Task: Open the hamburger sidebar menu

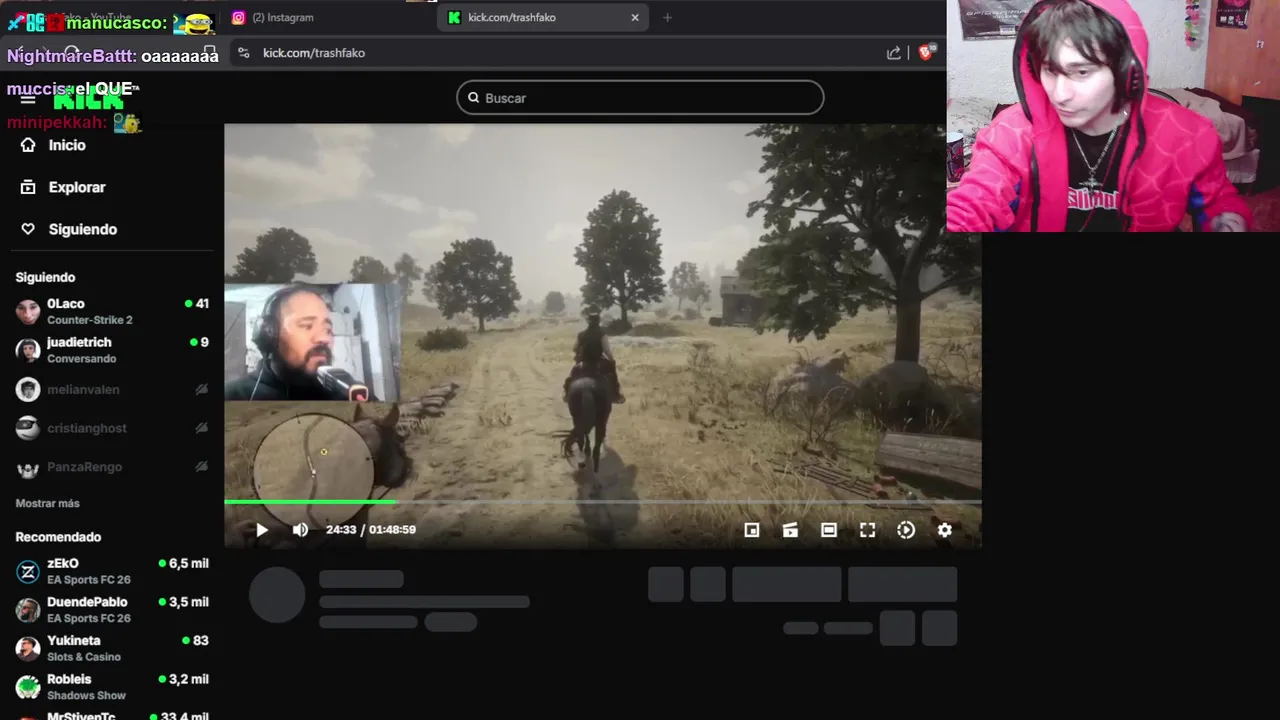Action: point(28,98)
